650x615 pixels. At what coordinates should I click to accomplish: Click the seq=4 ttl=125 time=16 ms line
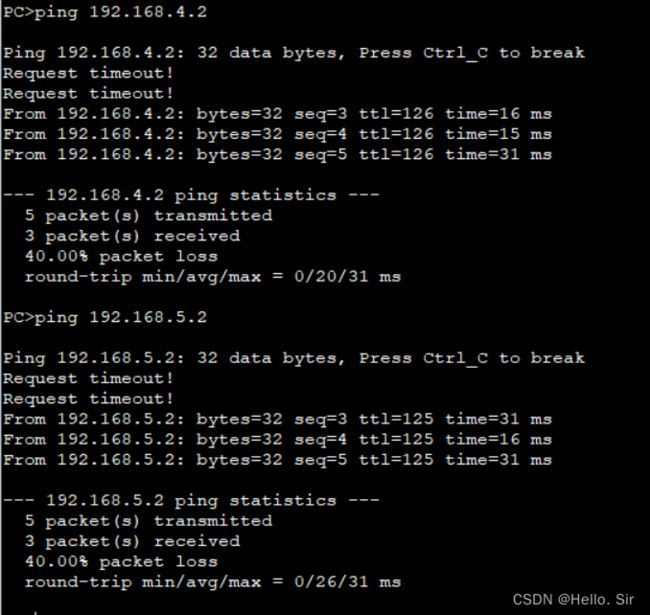(x=278, y=440)
